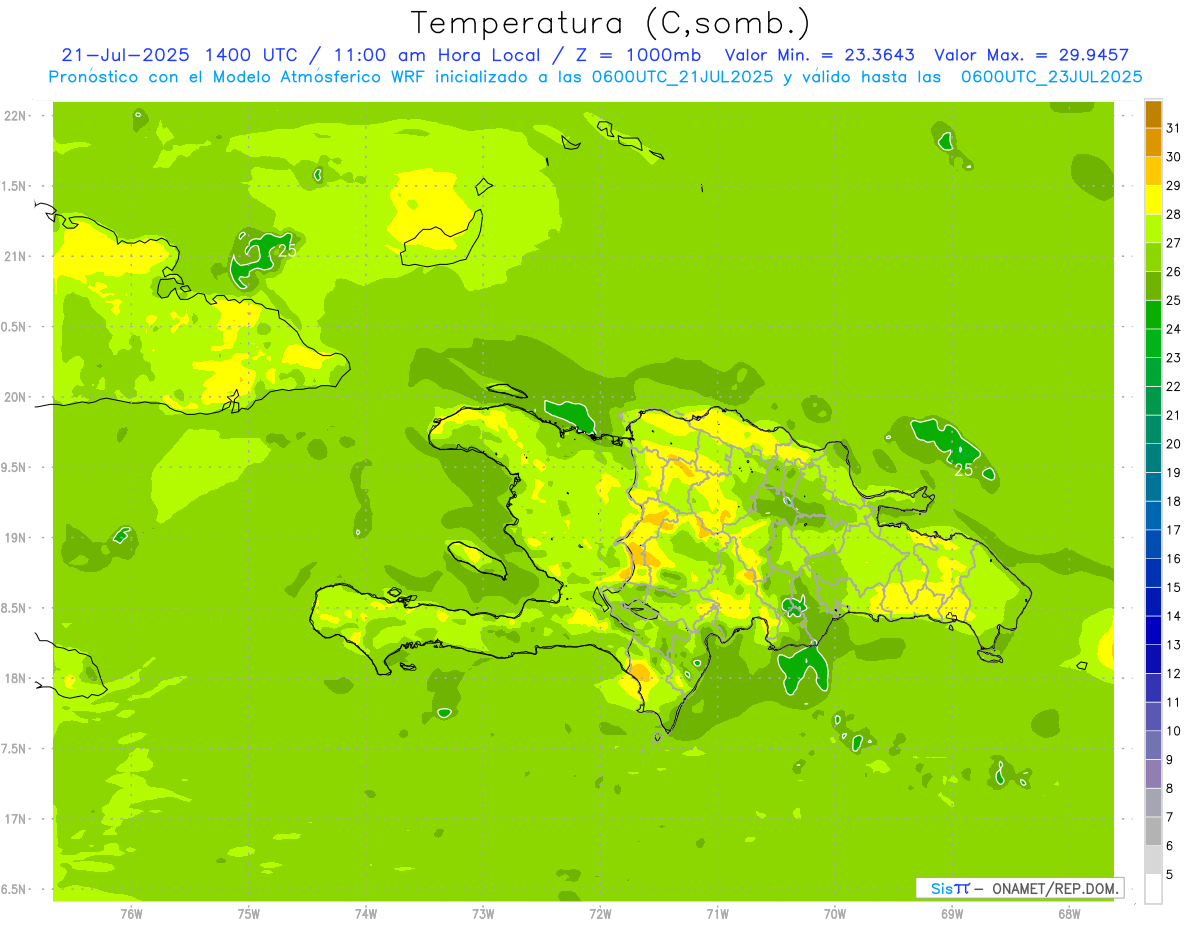Click the legend value 8
This screenshot has width=1200, height=927.
1170,789
